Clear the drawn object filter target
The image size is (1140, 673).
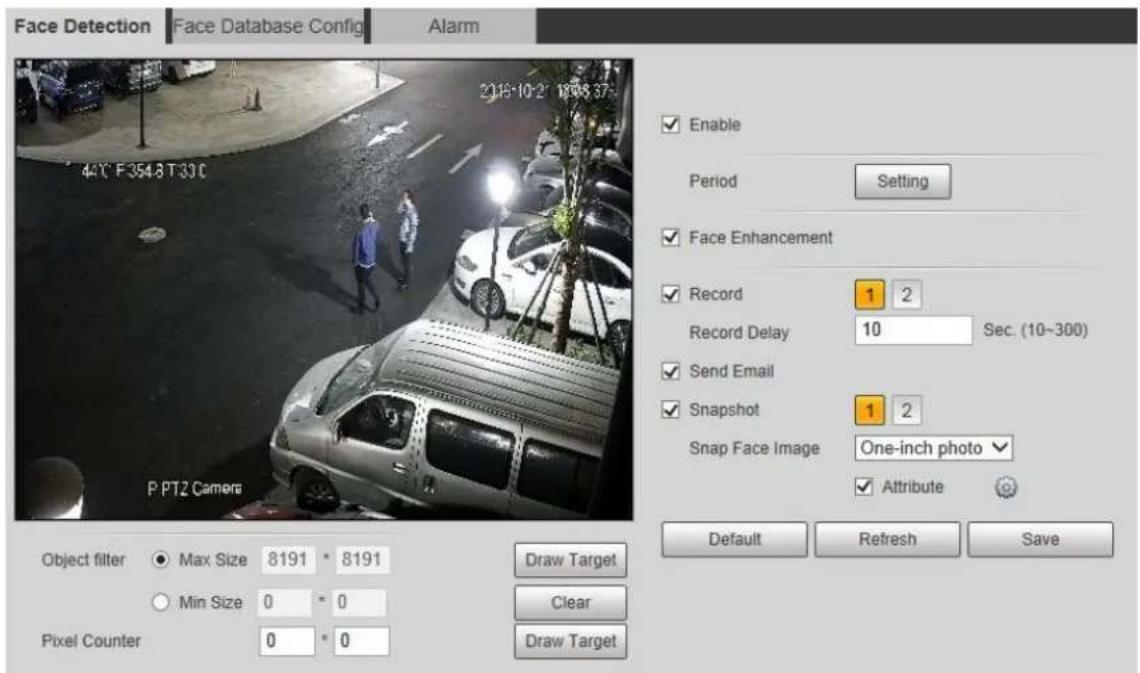click(x=571, y=603)
